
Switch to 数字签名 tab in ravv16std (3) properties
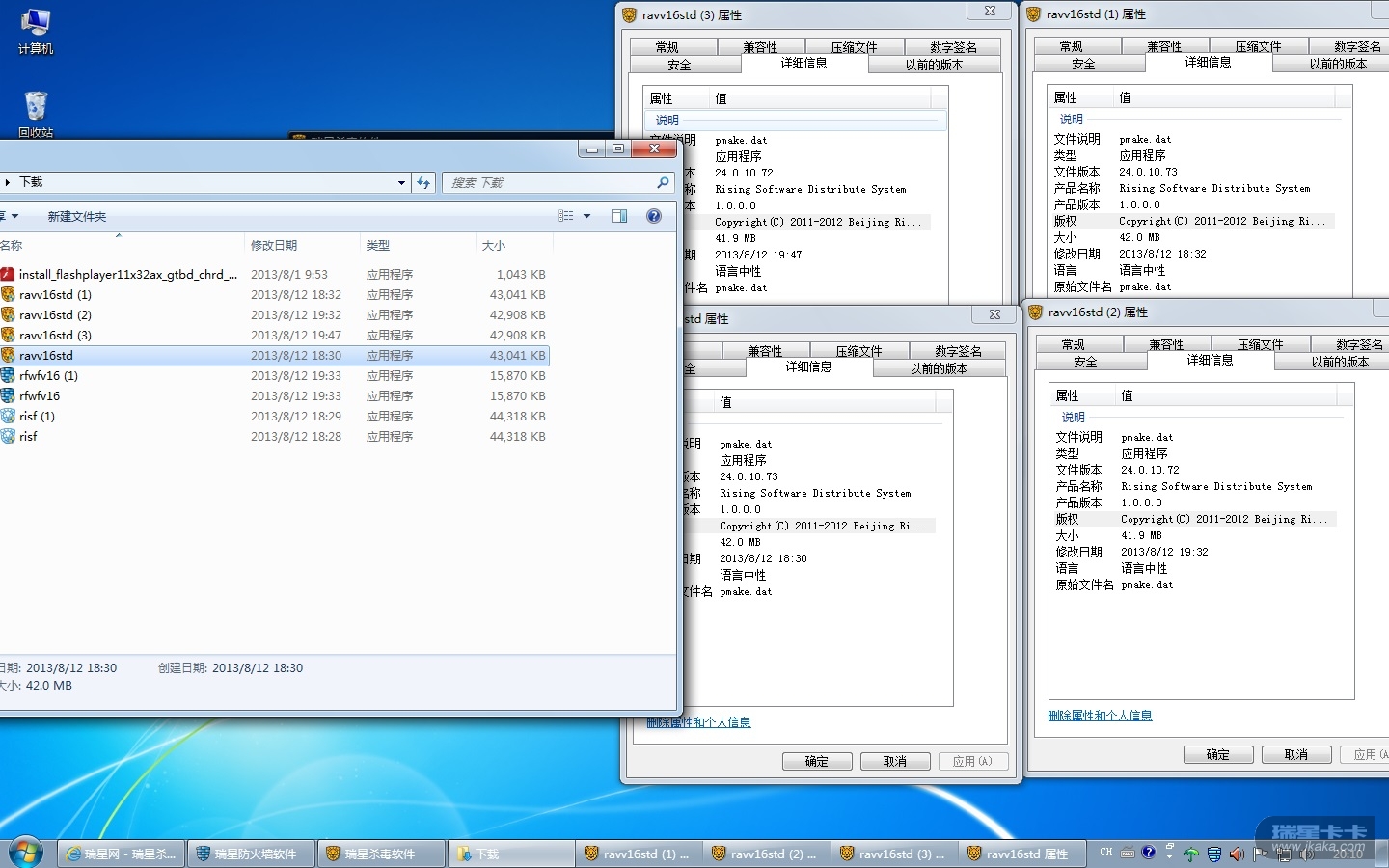pos(953,47)
